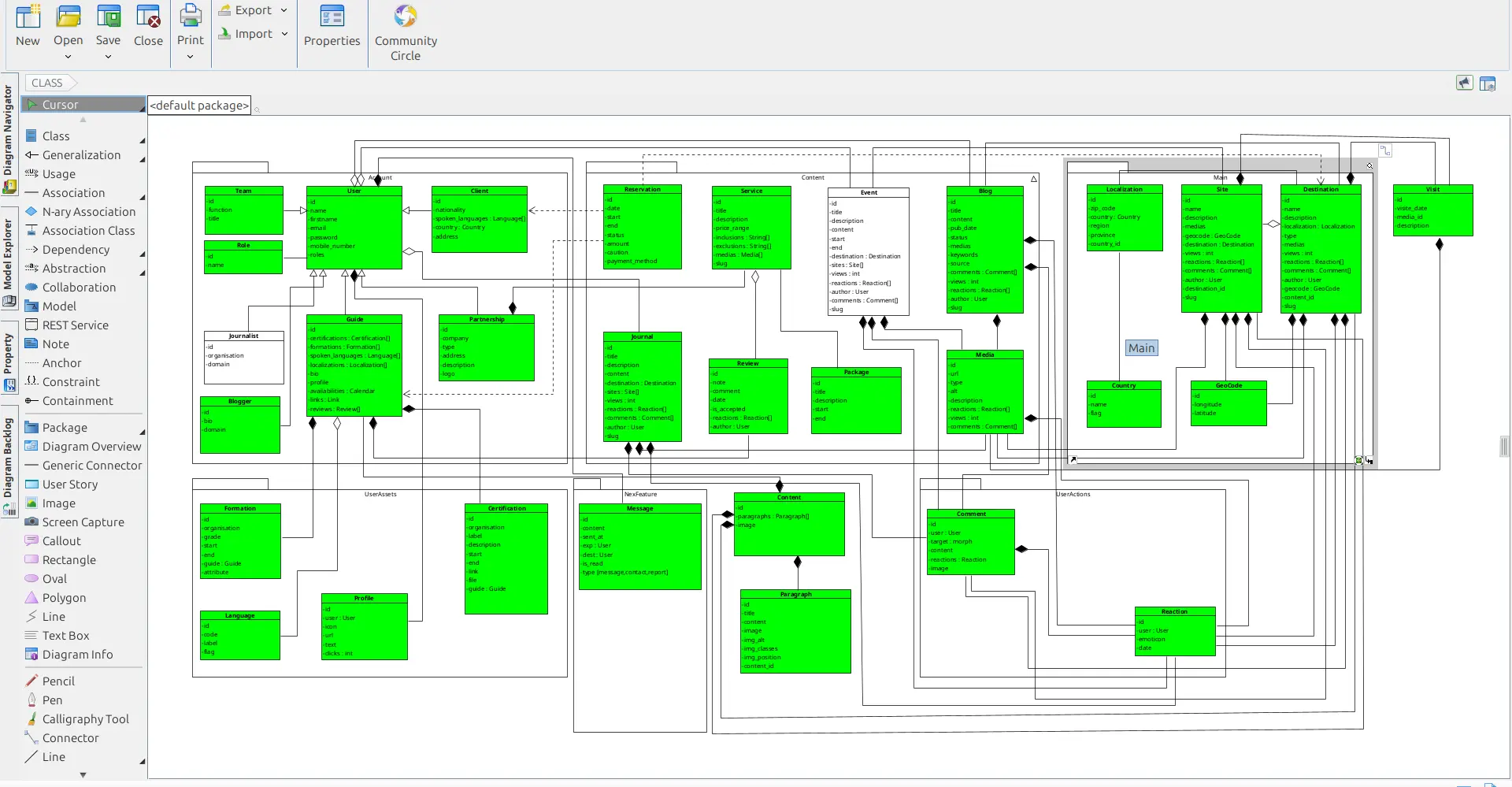Select the Note tool
Image resolution: width=1512 pixels, height=787 pixels.
tap(55, 344)
